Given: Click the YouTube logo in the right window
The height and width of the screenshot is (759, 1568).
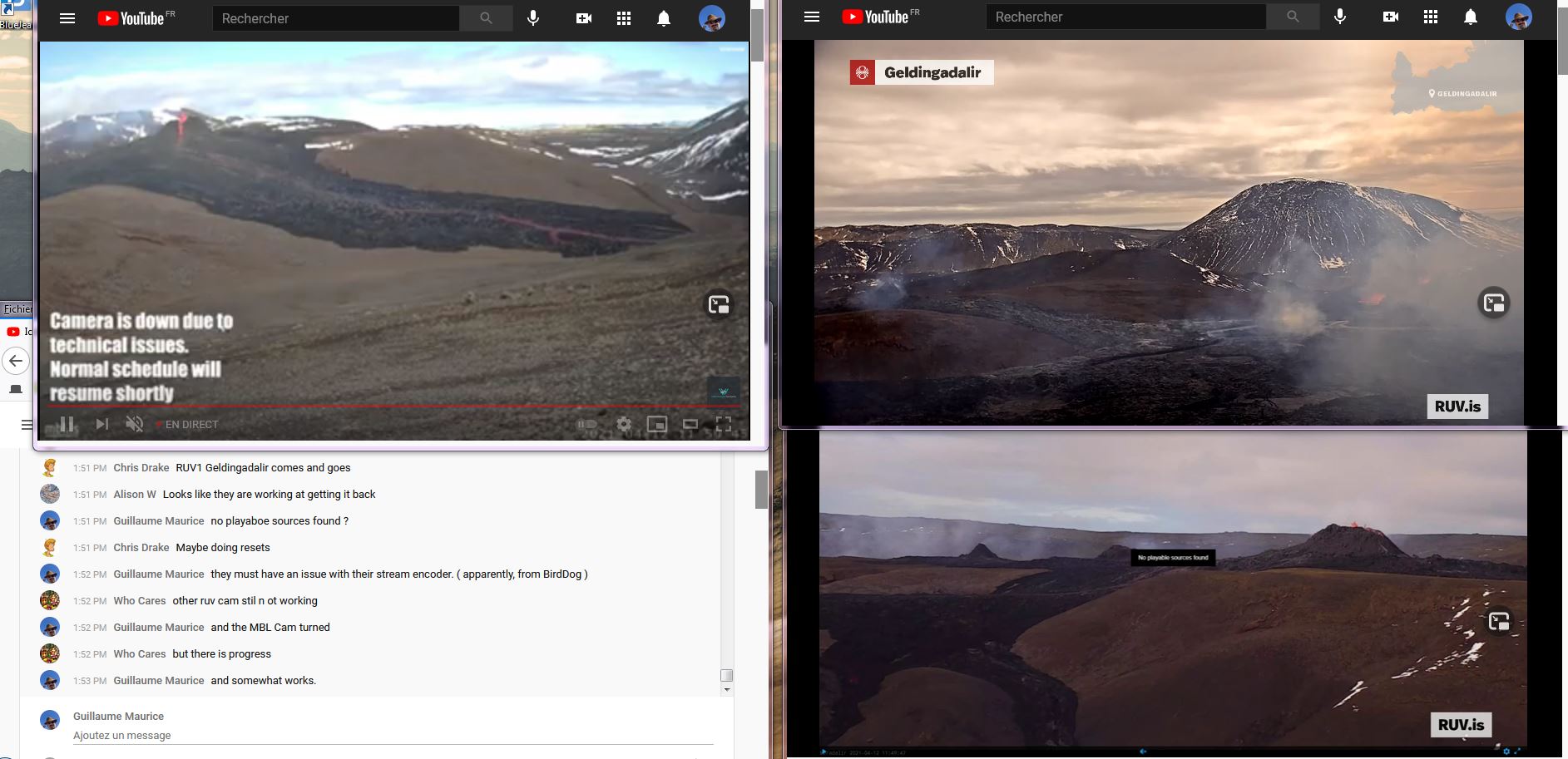Looking at the screenshot, I should tap(881, 17).
